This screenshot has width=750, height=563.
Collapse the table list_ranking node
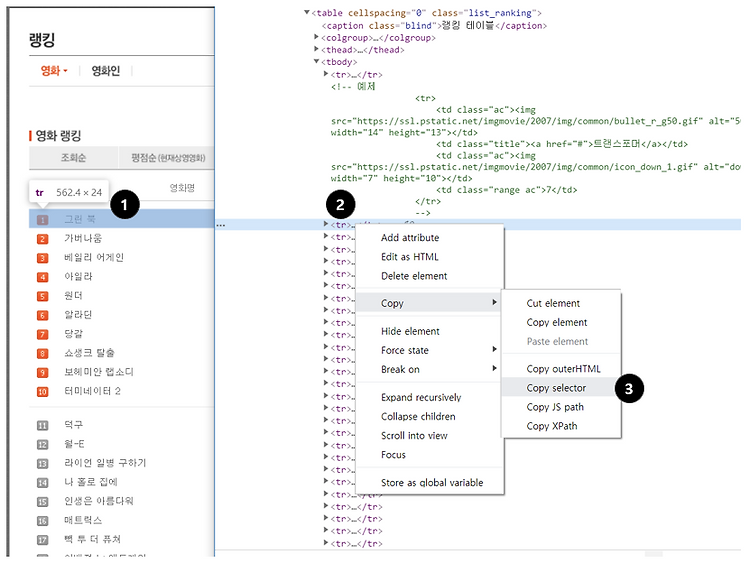pos(307,12)
